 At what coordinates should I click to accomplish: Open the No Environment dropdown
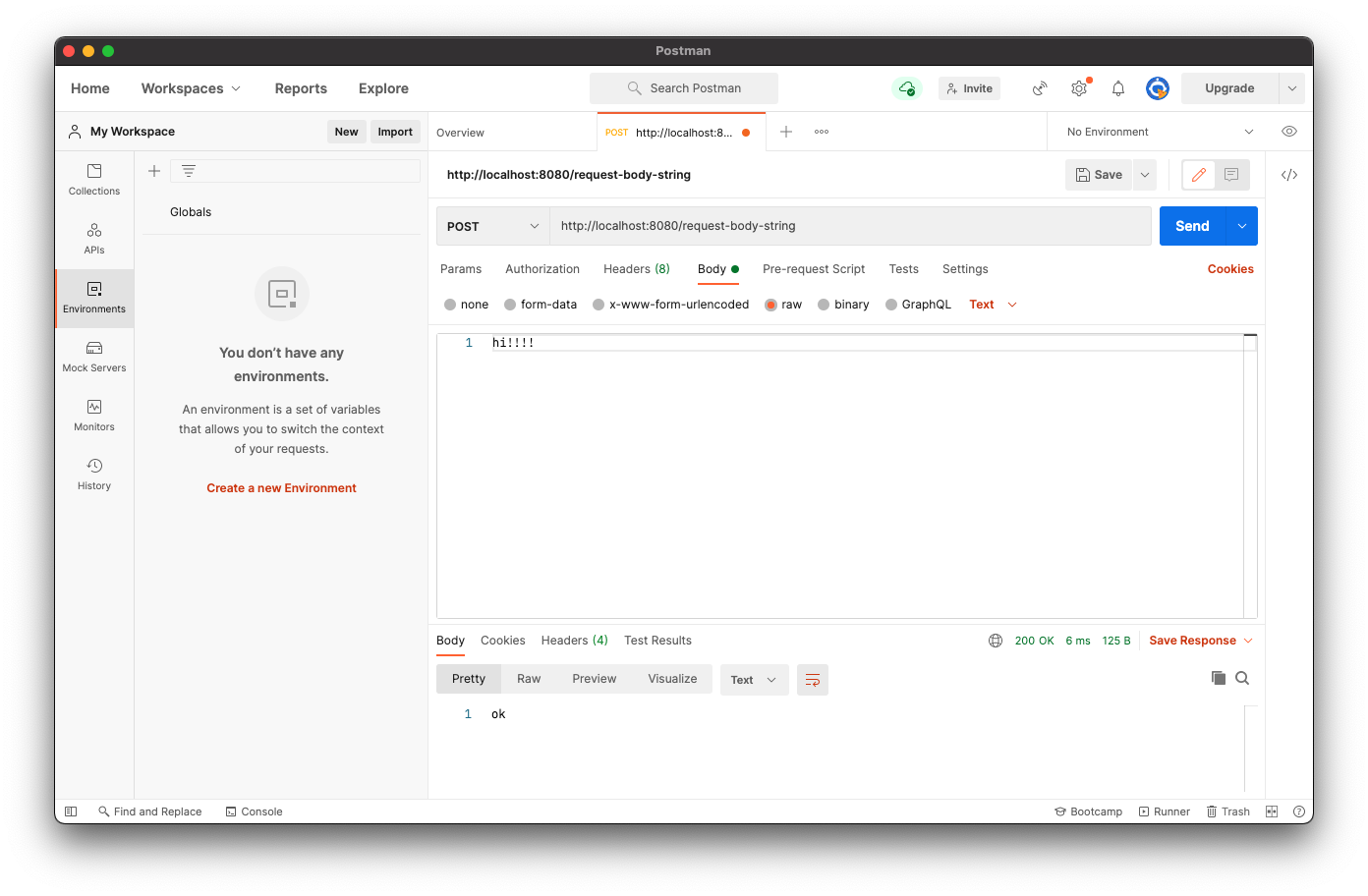(1160, 132)
